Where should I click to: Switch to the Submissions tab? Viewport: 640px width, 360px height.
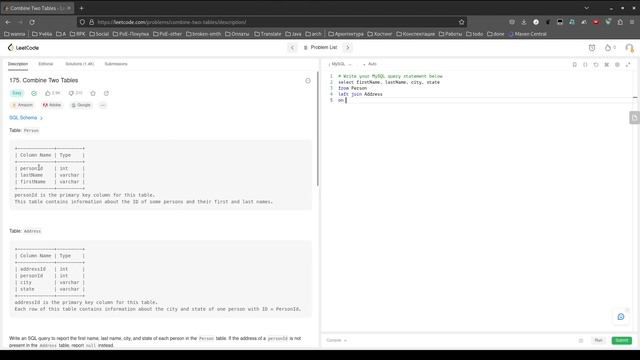116,64
